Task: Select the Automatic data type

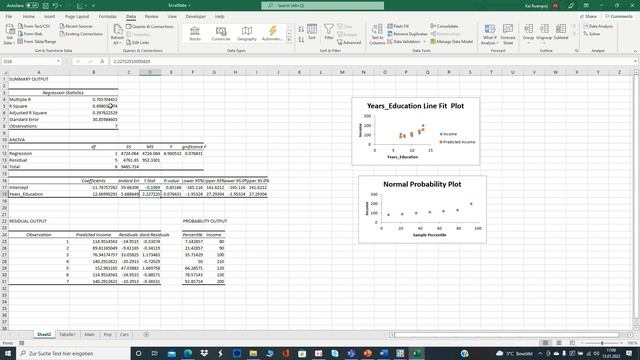Action: coord(272,33)
